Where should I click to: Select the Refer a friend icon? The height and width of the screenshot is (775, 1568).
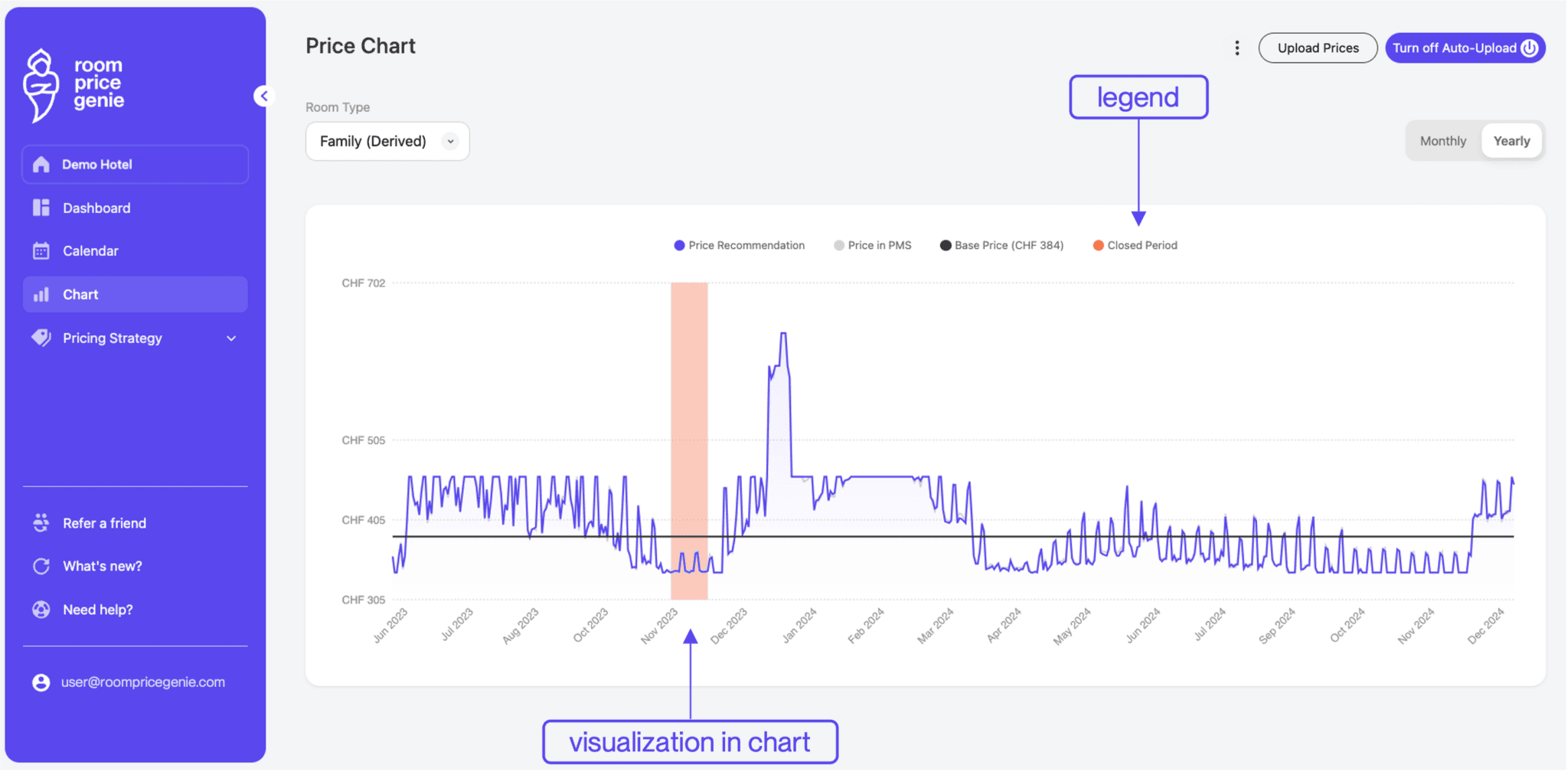point(41,522)
